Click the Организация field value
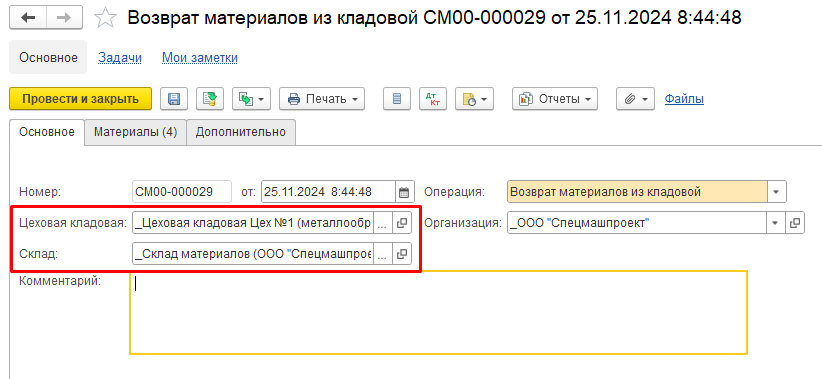This screenshot has height=379, width=822. pyautogui.click(x=636, y=223)
